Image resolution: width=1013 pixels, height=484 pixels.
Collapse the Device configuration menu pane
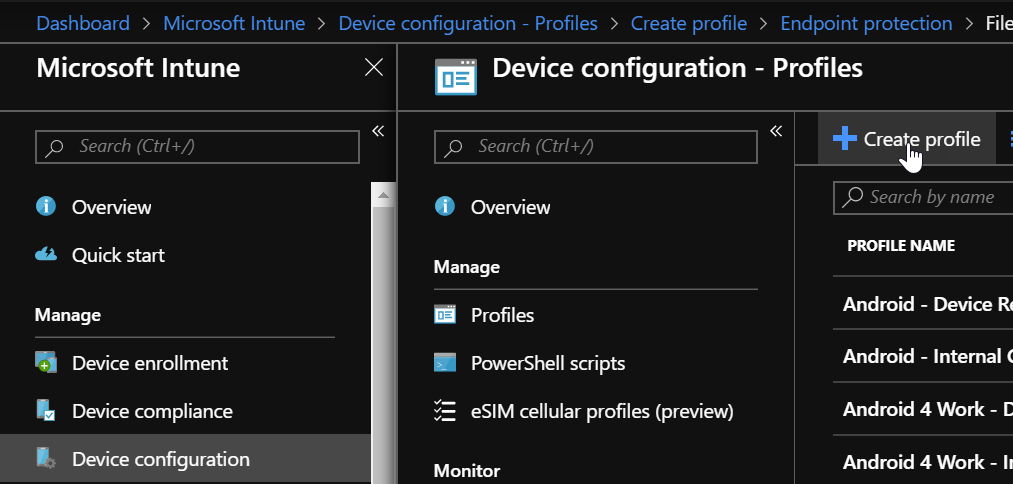[x=776, y=131]
